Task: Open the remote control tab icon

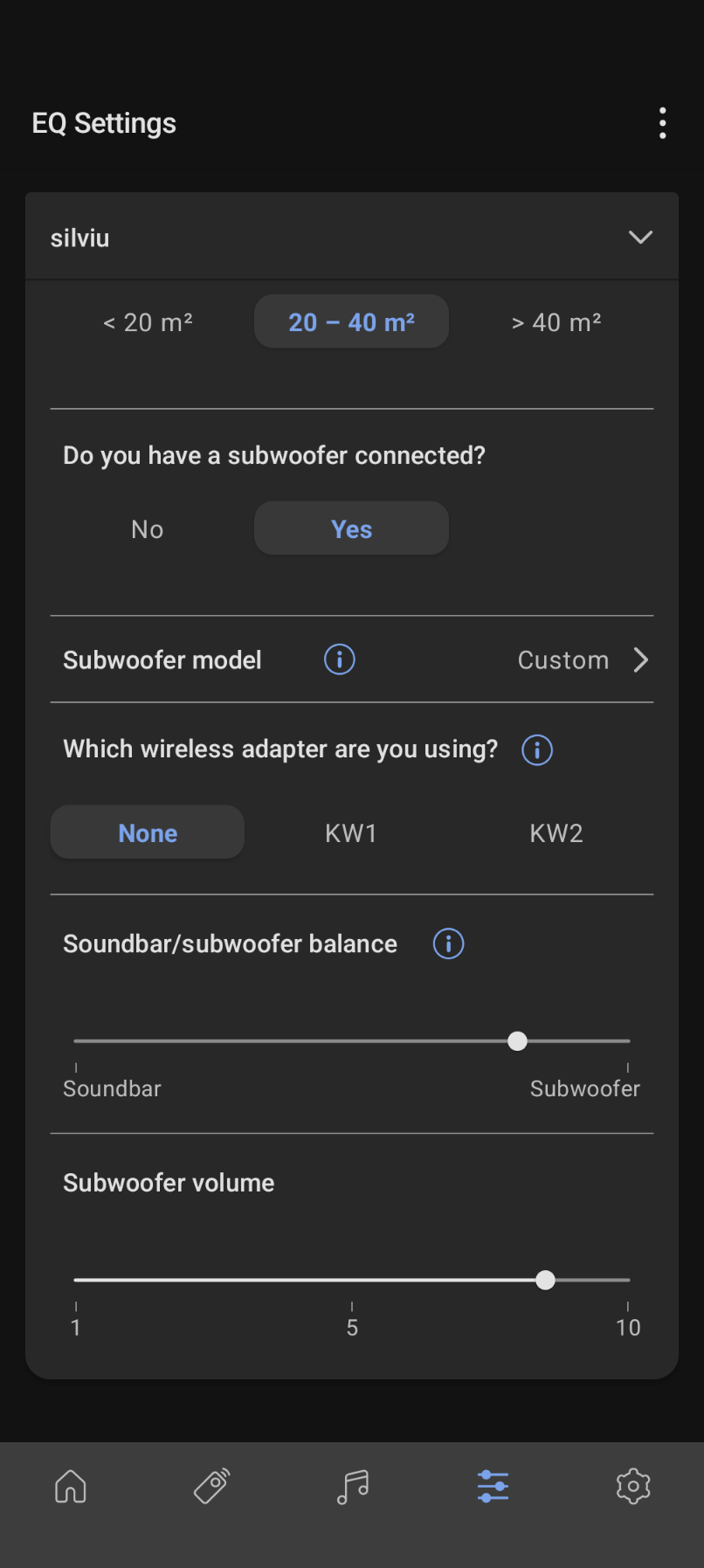Action: click(x=211, y=1486)
